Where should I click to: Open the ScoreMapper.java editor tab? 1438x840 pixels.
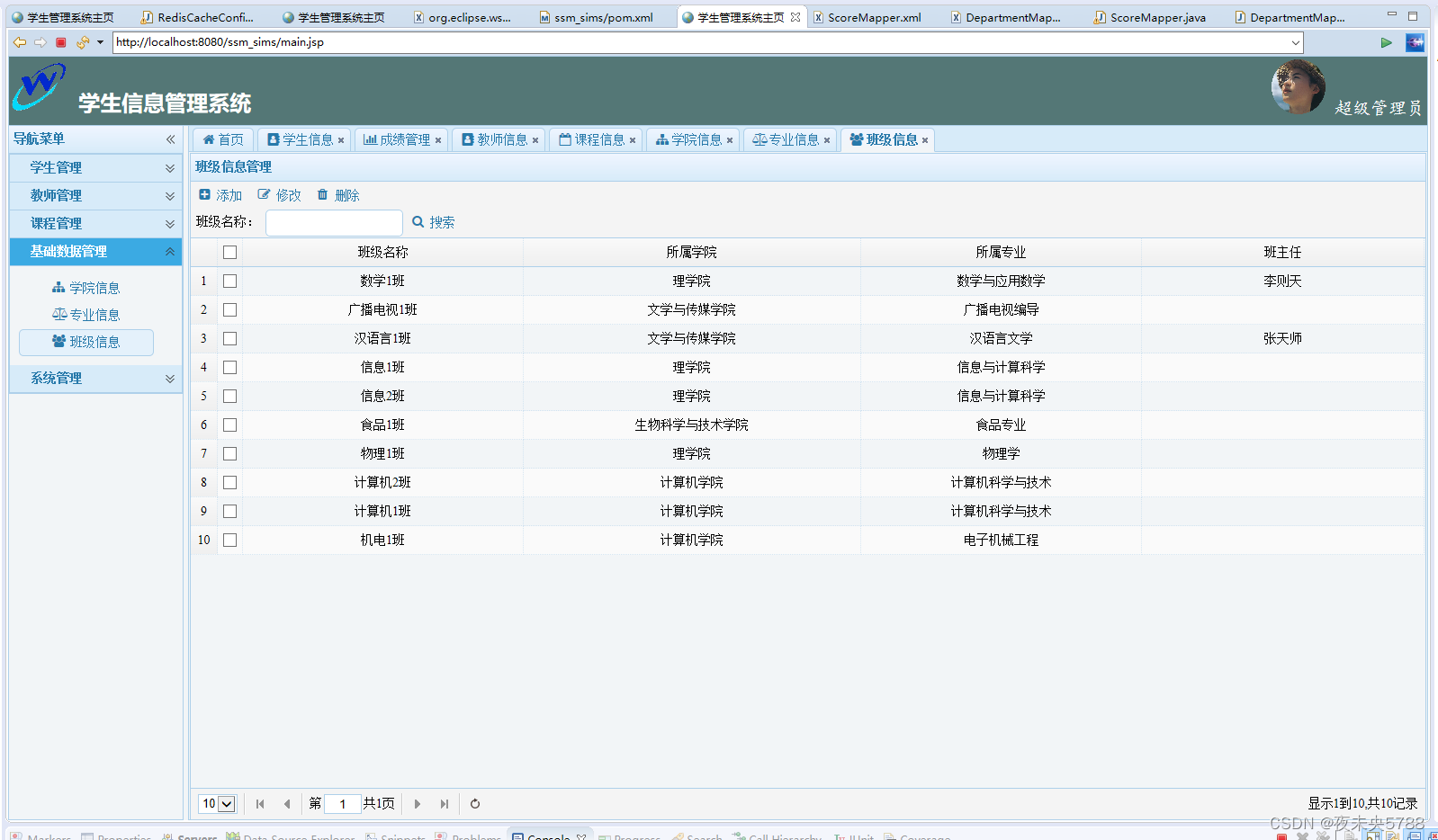click(1149, 17)
